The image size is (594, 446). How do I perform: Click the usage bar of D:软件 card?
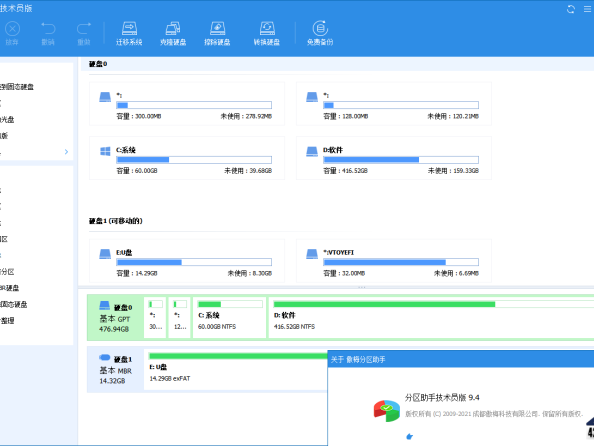click(401, 160)
